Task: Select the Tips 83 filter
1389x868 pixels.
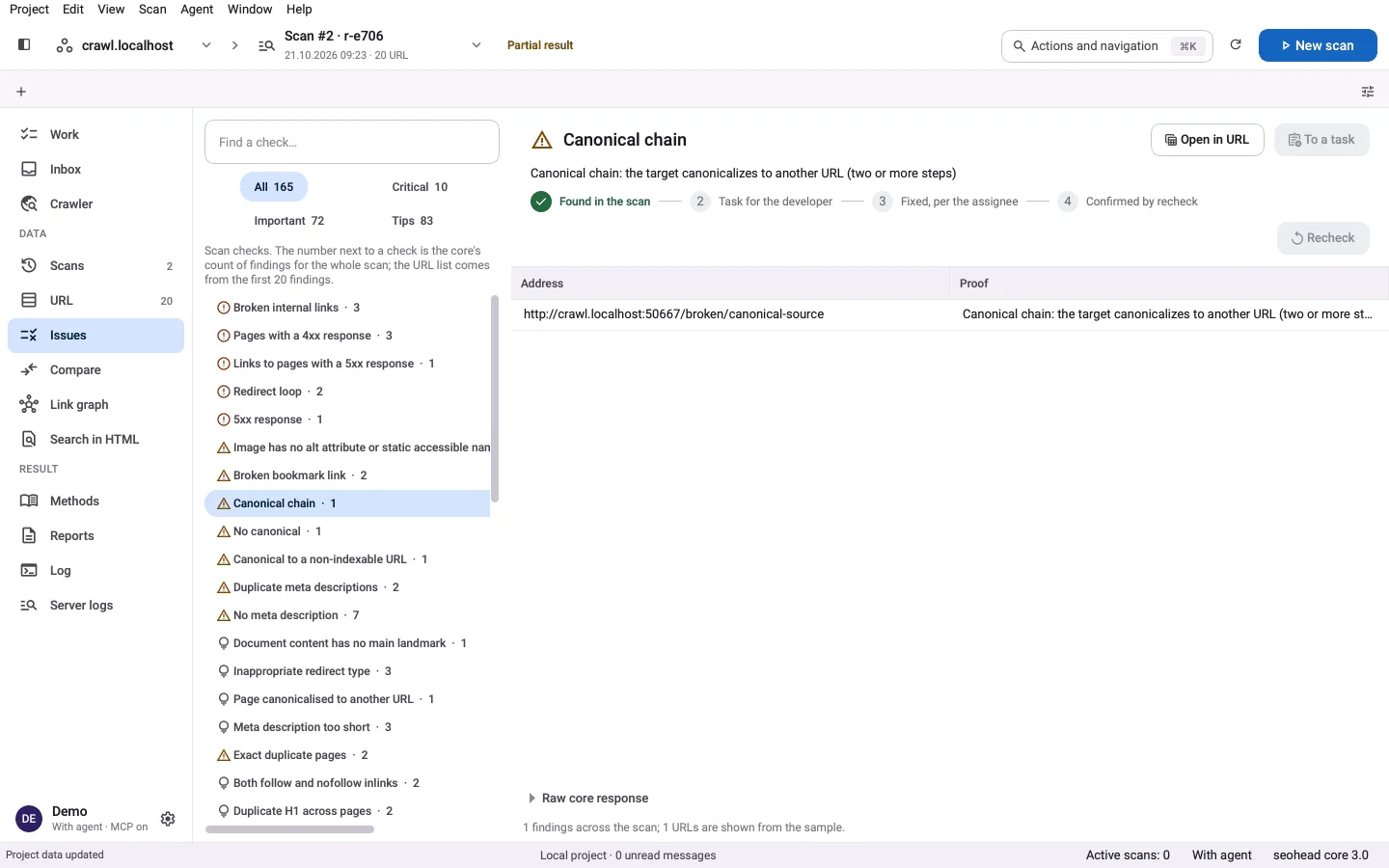Action: pyautogui.click(x=413, y=221)
